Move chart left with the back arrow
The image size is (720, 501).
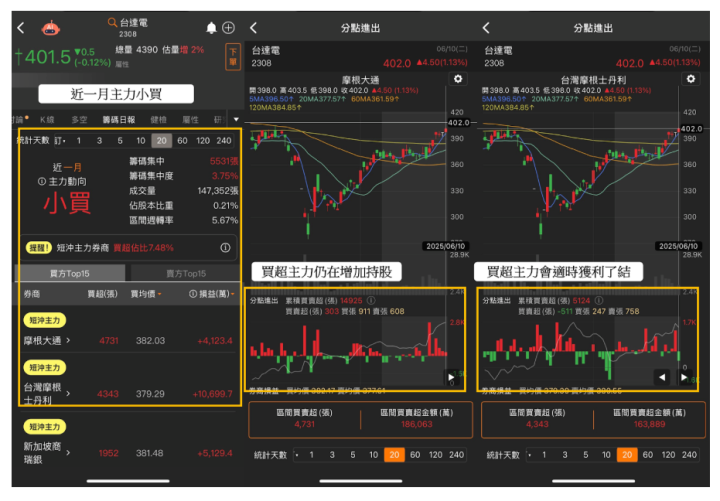(x=662, y=377)
